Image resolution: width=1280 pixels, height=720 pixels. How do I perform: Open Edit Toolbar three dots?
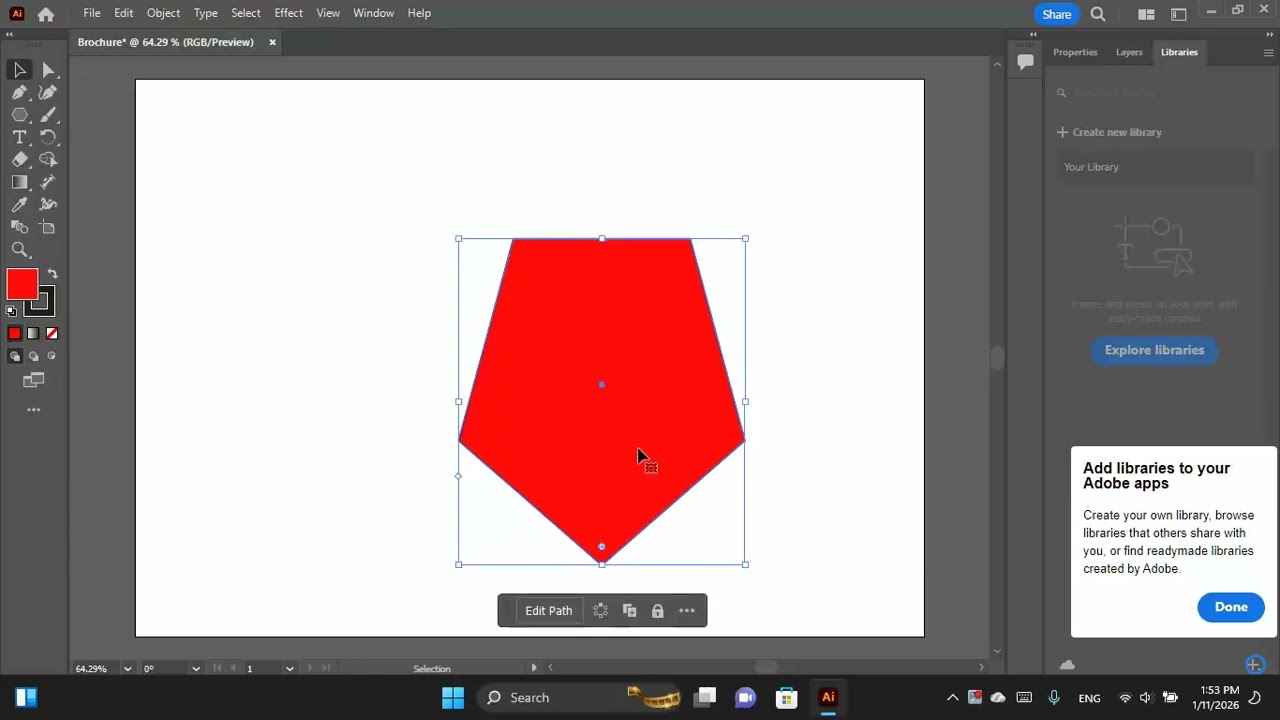click(34, 410)
